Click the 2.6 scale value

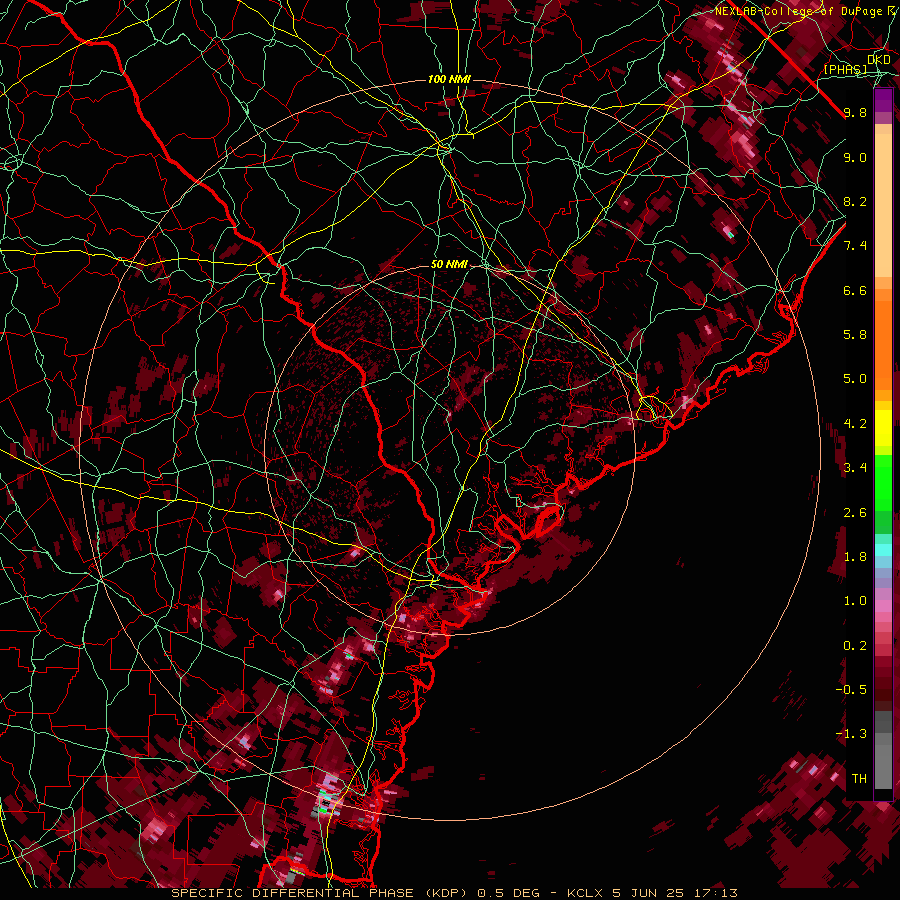pos(855,513)
